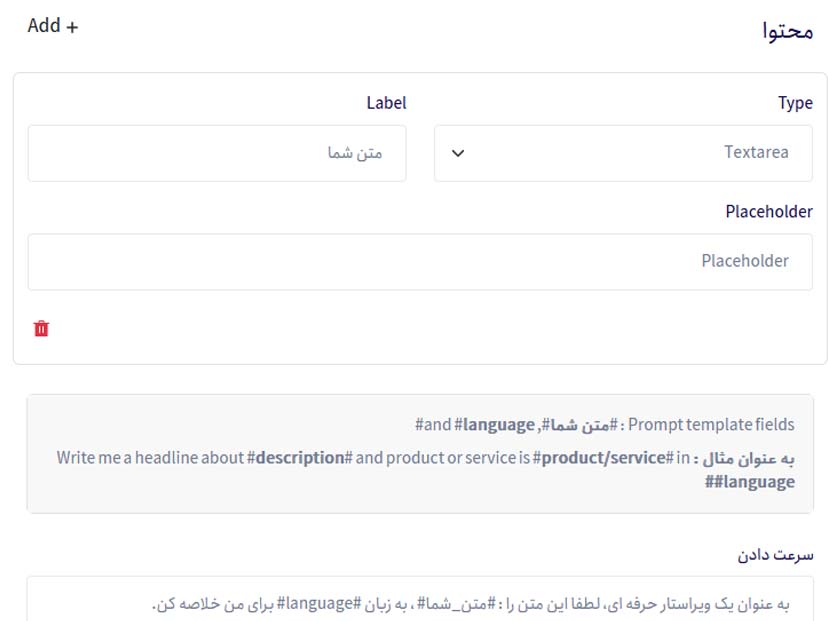Click the سرعت دادن label above the textarea

pyautogui.click(x=773, y=554)
